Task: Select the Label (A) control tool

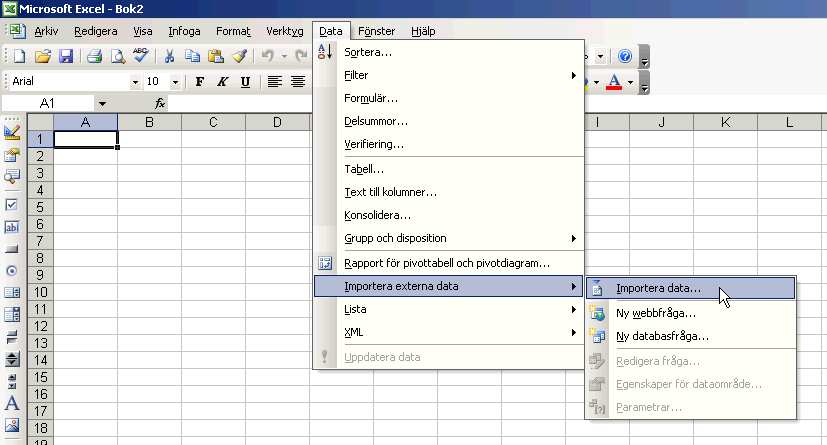Action: click(x=12, y=403)
